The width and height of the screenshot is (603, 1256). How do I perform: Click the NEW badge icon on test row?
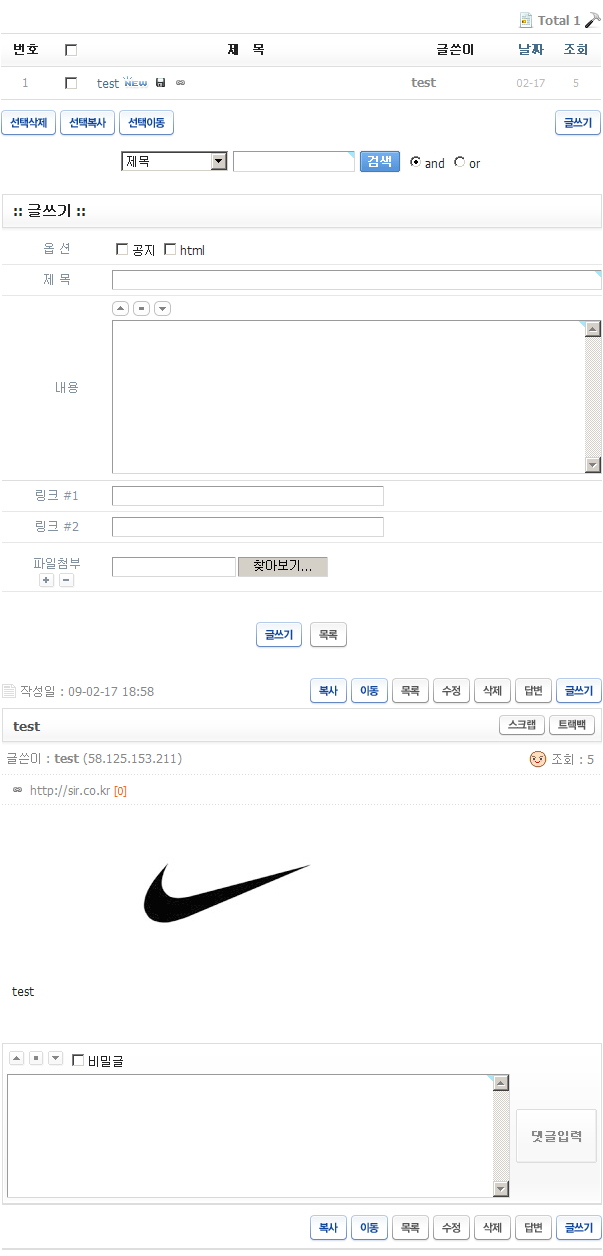(x=136, y=82)
